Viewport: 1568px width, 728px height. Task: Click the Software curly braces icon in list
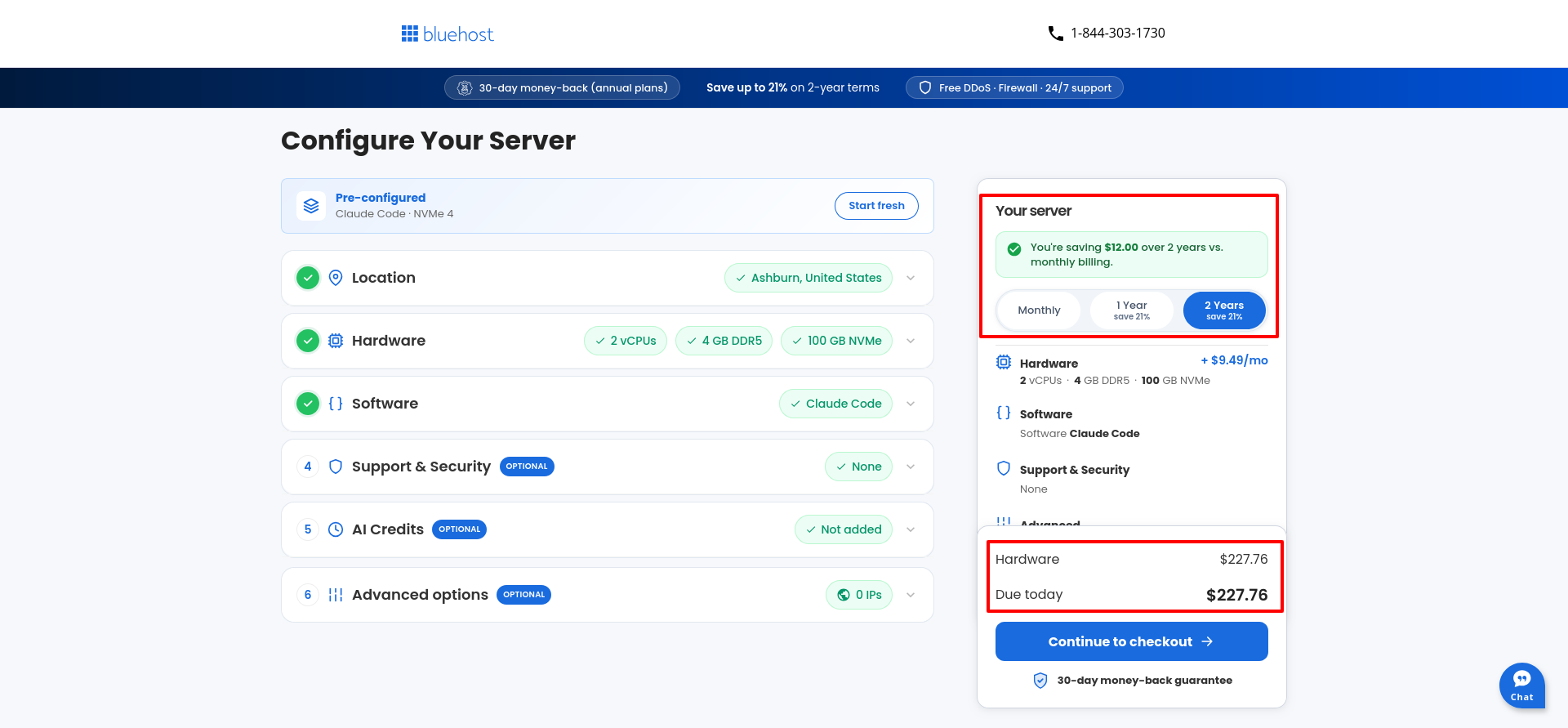(x=336, y=404)
